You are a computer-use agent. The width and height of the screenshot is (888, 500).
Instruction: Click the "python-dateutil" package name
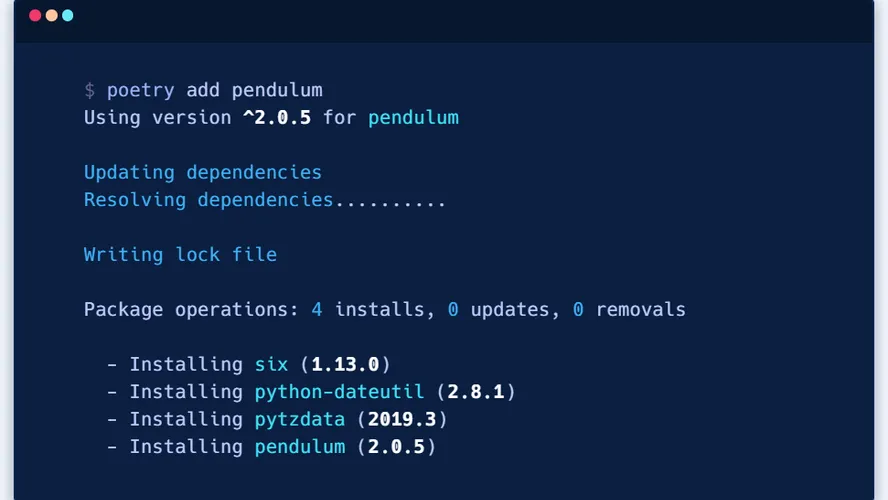pyautogui.click(x=339, y=391)
